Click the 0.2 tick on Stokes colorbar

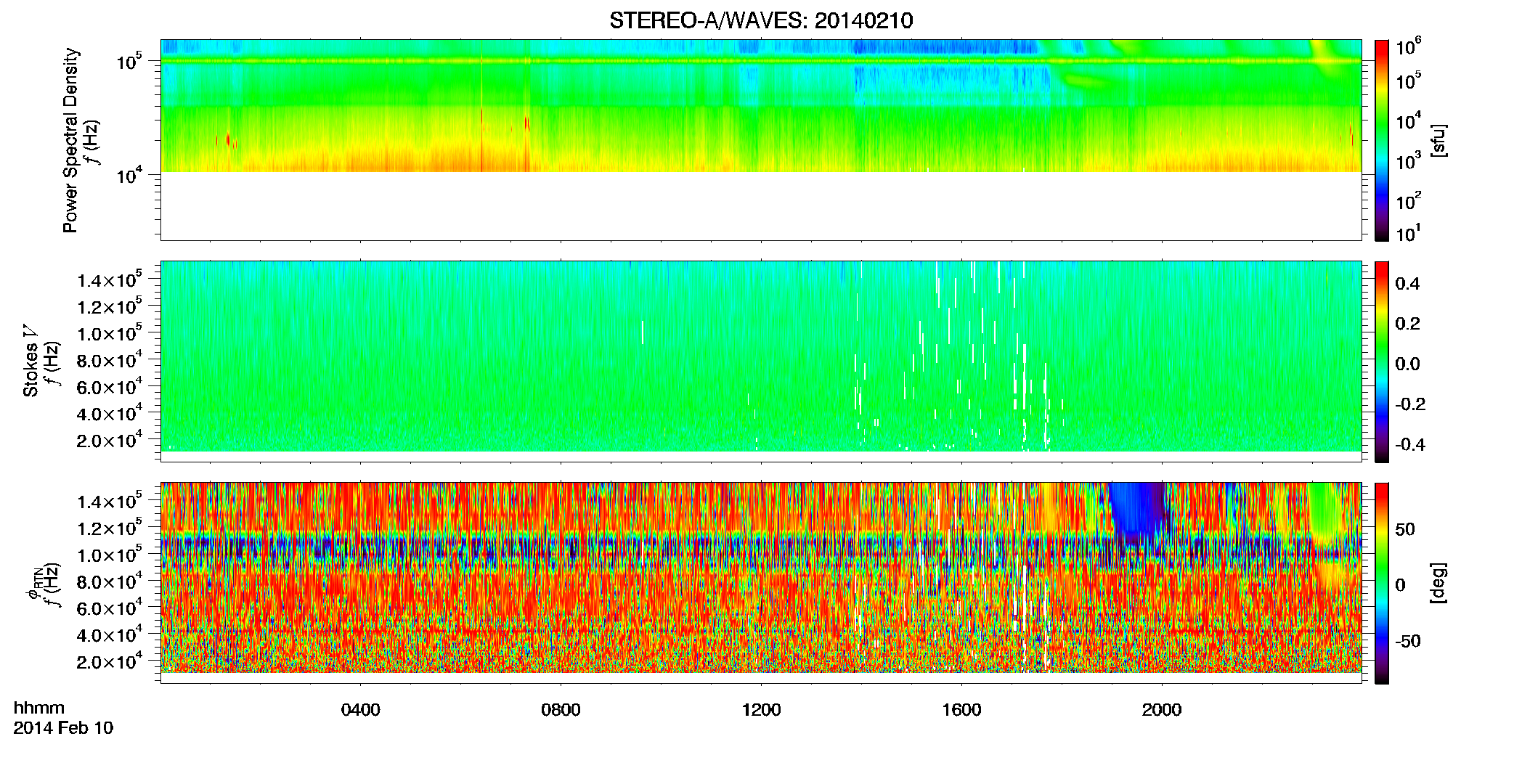(x=1407, y=324)
